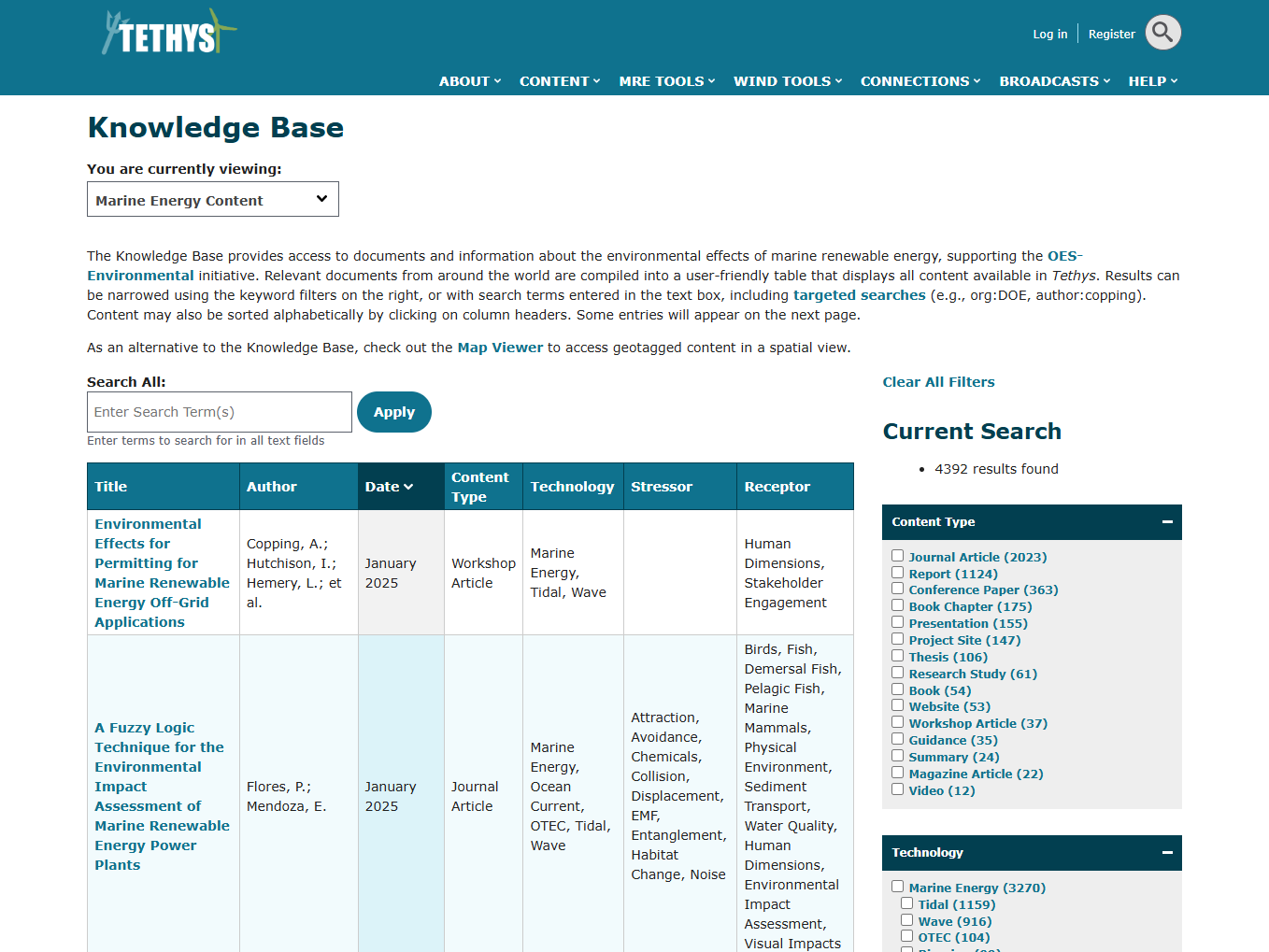The image size is (1269, 952).
Task: Tick the Book Chapter checkbox
Action: pos(897,605)
